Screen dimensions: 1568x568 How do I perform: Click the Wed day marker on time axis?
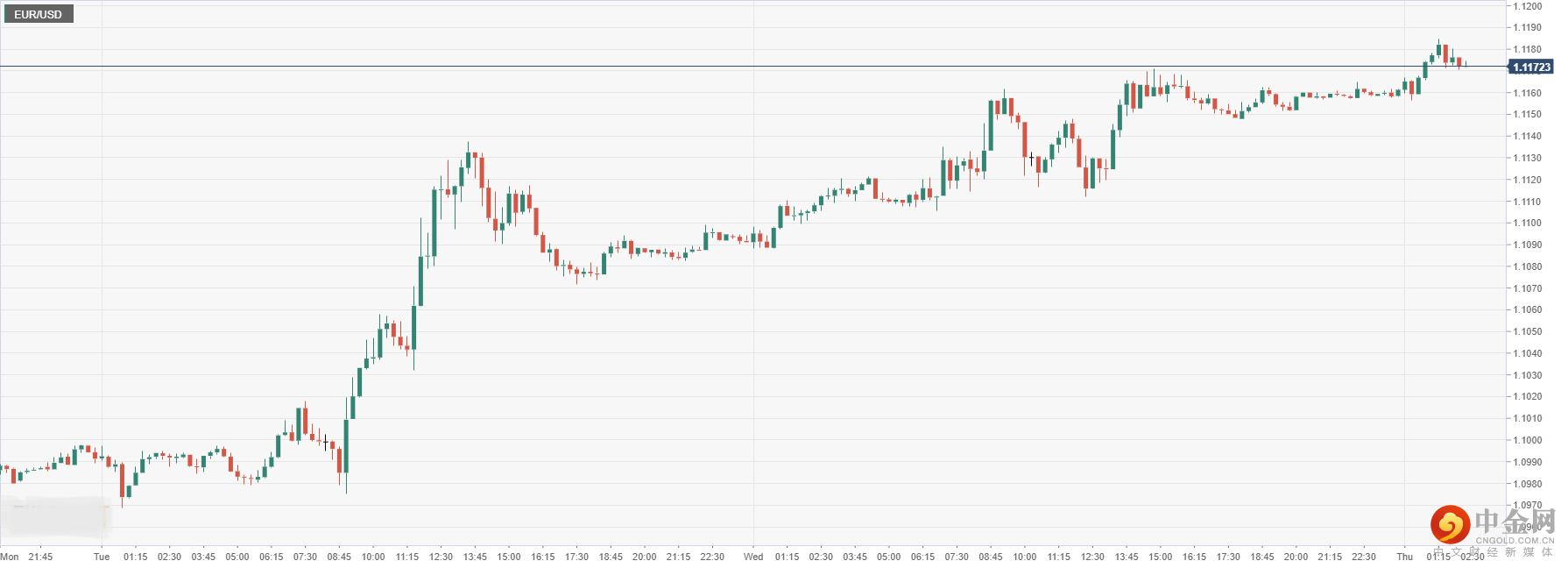click(x=753, y=557)
